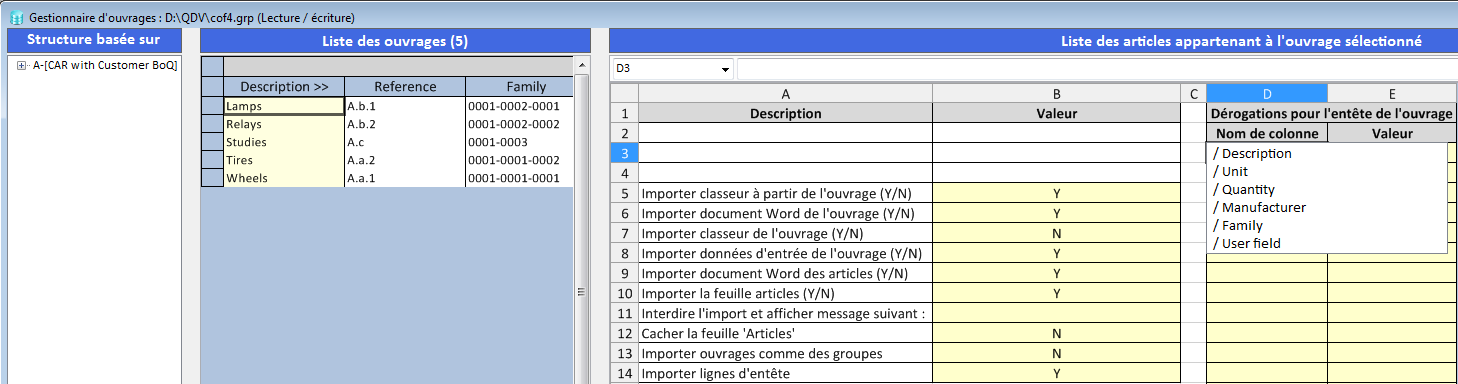Click the scroll-up arrow of works list

point(581,65)
